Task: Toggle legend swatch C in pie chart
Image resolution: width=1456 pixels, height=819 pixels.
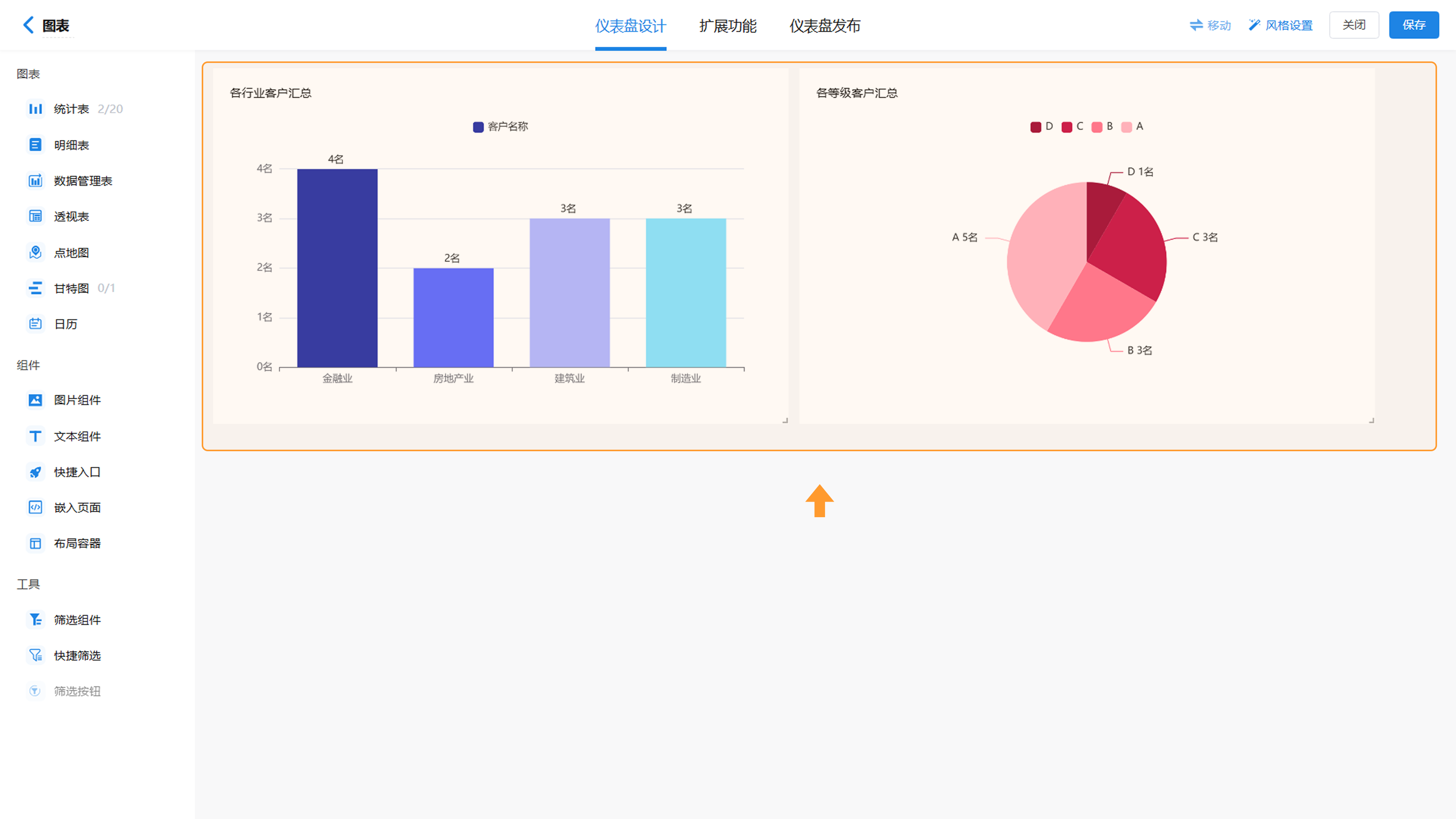Action: click(1067, 127)
